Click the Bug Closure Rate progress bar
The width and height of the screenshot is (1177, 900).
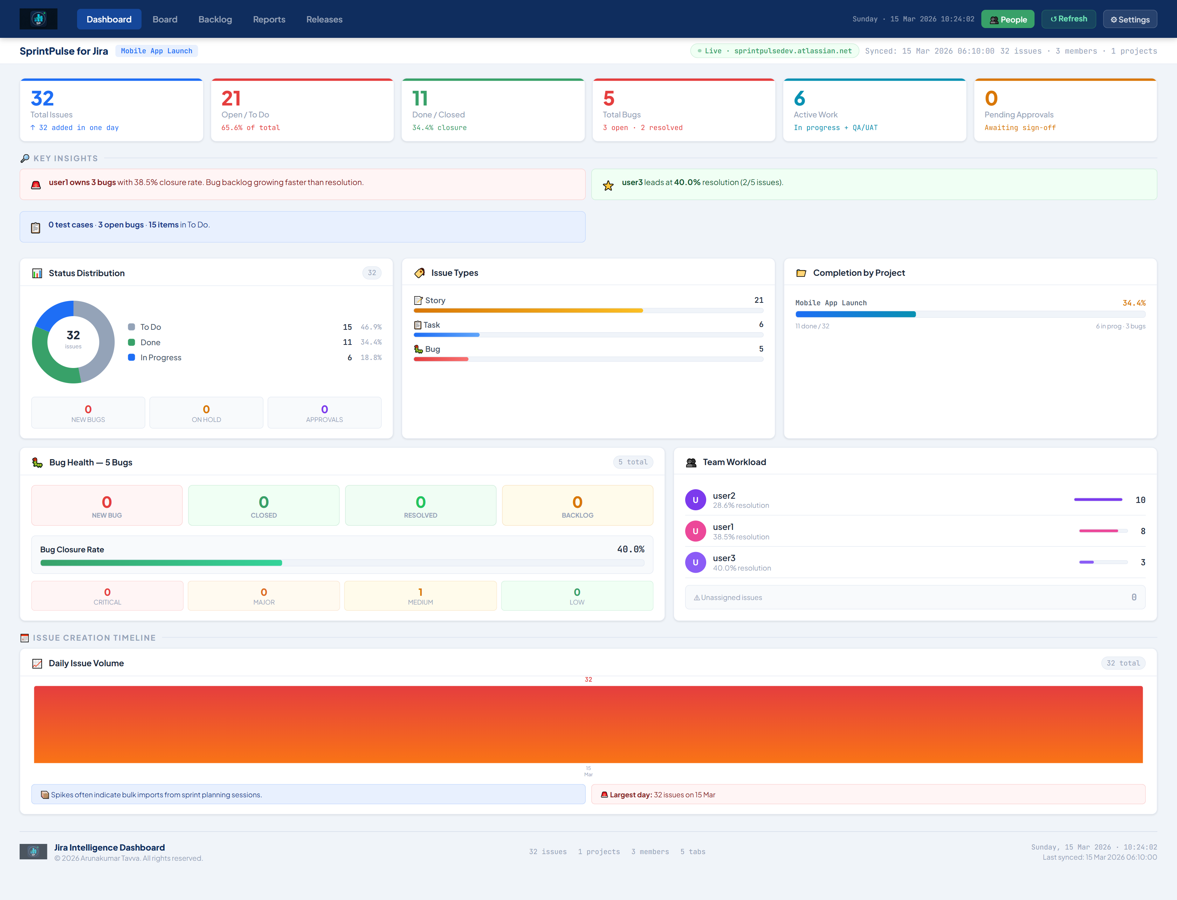click(x=343, y=563)
